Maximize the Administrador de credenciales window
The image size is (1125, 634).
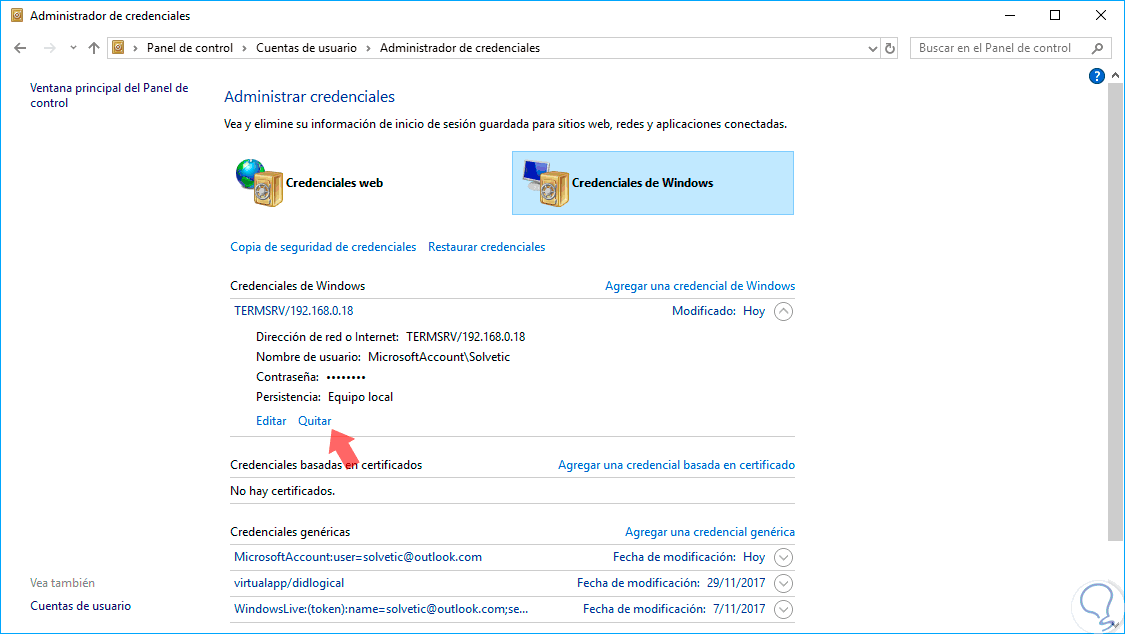(1055, 15)
